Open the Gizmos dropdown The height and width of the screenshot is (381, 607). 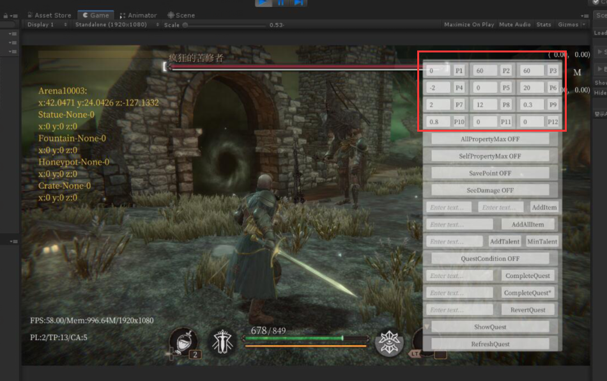(571, 24)
